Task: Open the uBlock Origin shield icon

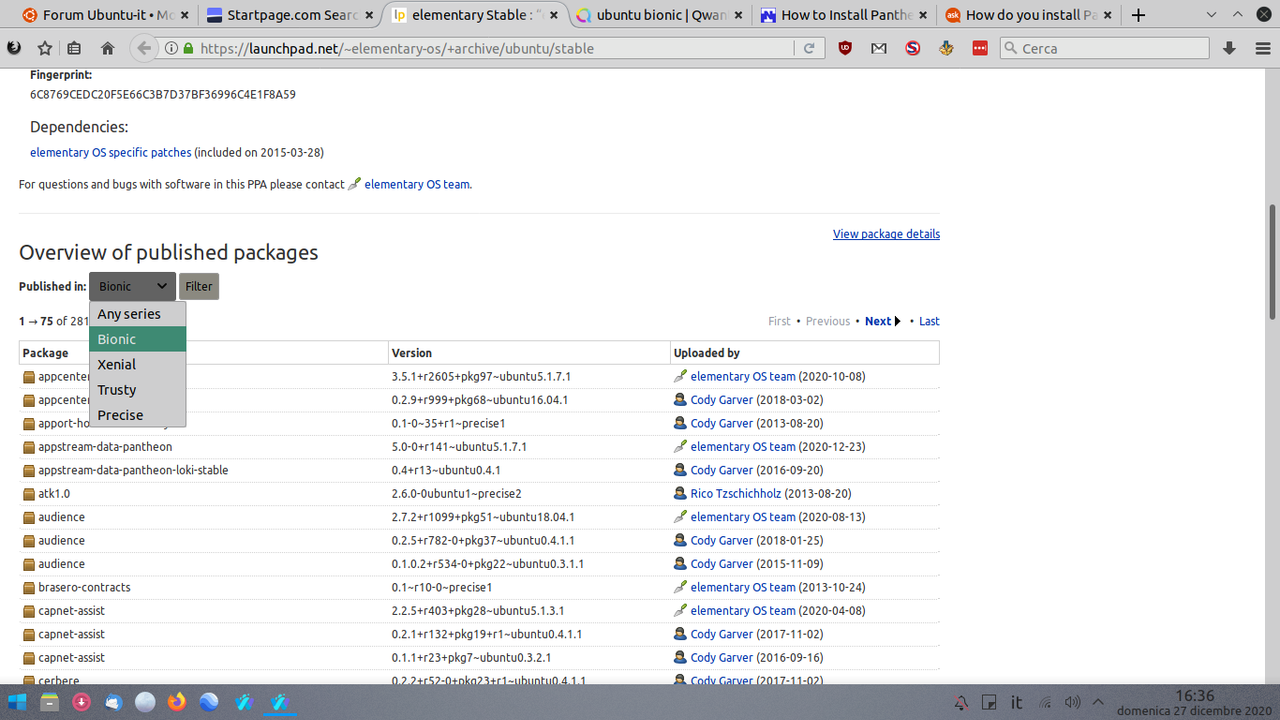Action: (x=845, y=48)
